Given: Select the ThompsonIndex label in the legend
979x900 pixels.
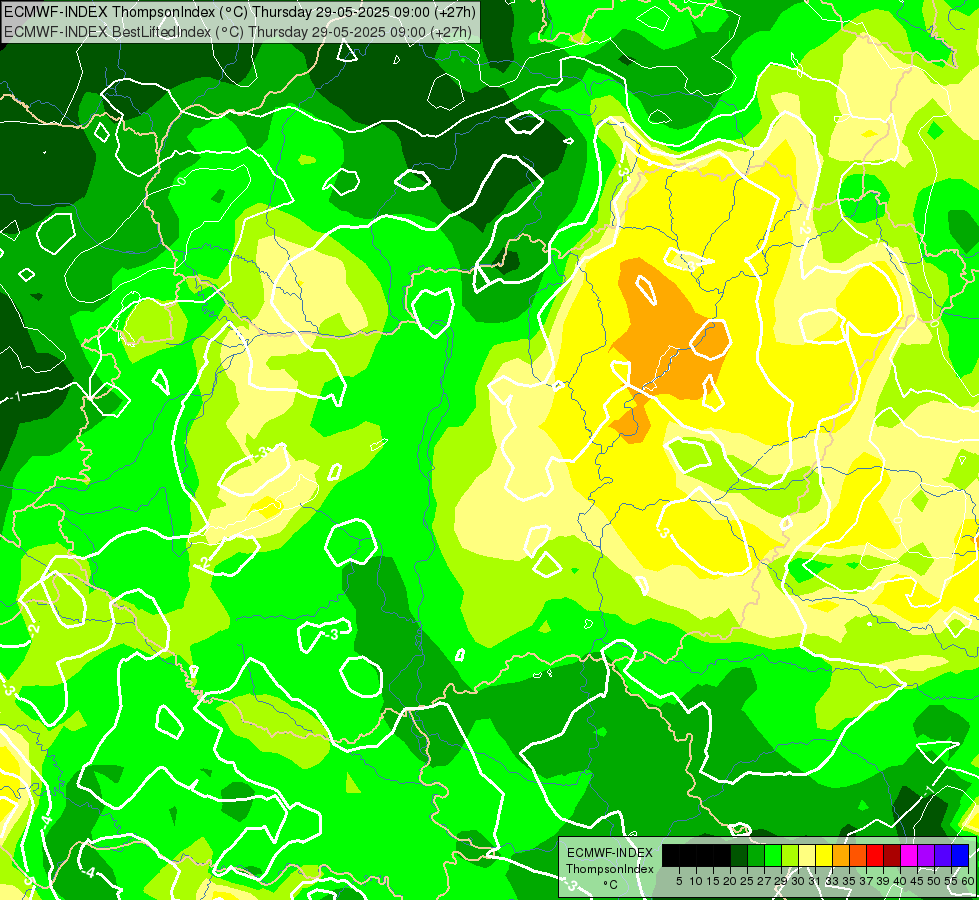Looking at the screenshot, I should click(x=610, y=869).
